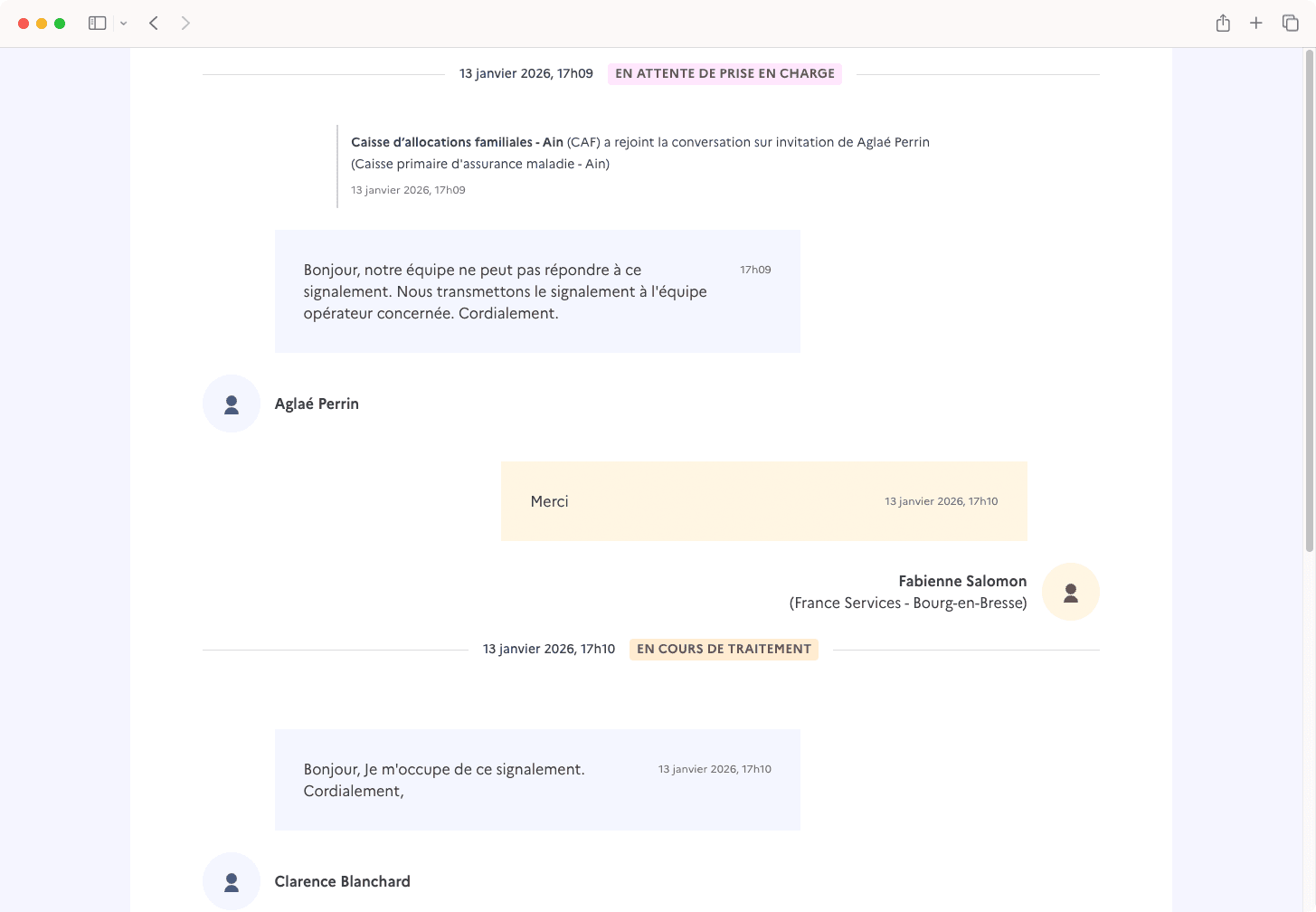Viewport: 1316px width, 912px height.
Task: Click the EN COURS DE TRAITEMENT badge
Action: click(x=723, y=649)
